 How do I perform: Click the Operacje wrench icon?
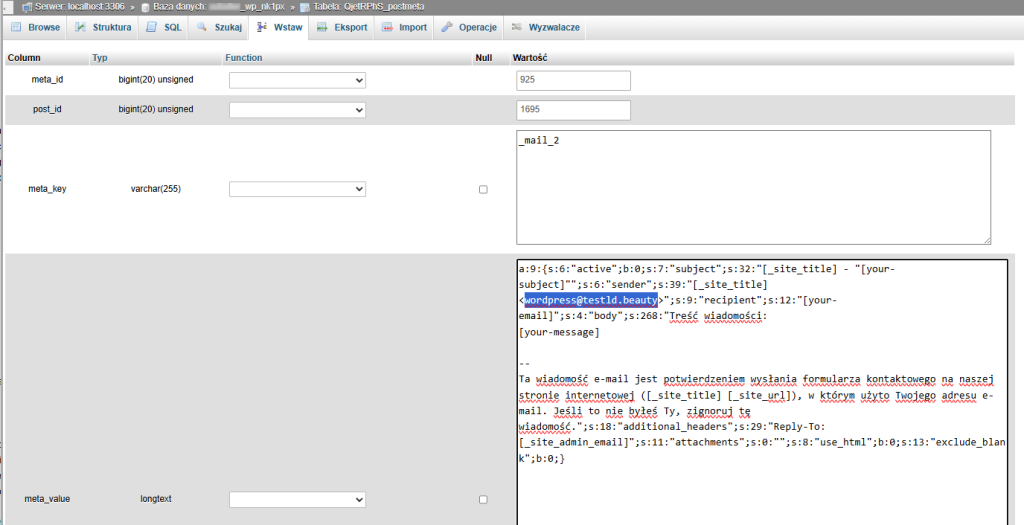[x=447, y=27]
